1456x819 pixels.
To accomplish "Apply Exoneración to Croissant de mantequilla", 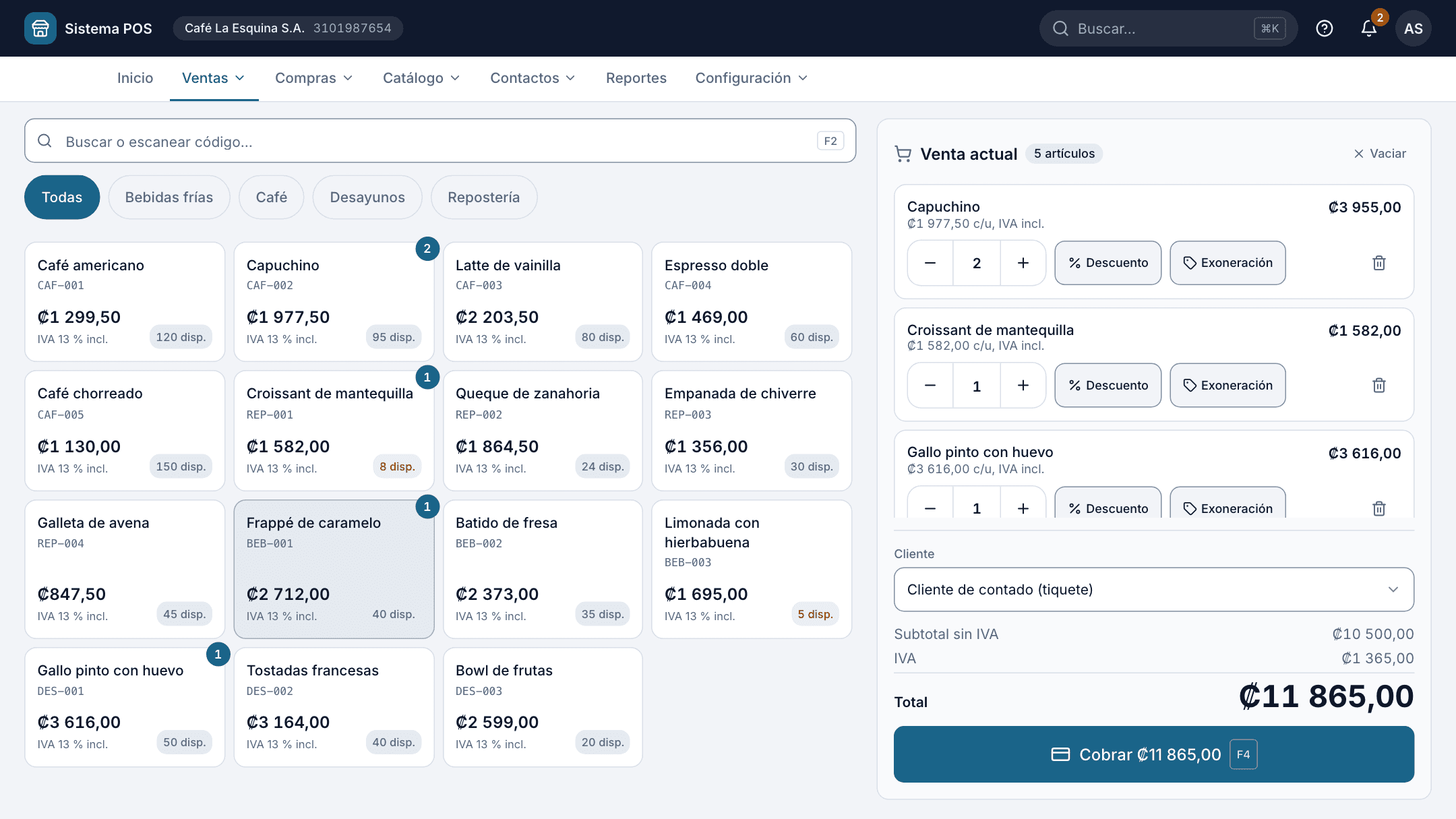I will tap(1227, 386).
